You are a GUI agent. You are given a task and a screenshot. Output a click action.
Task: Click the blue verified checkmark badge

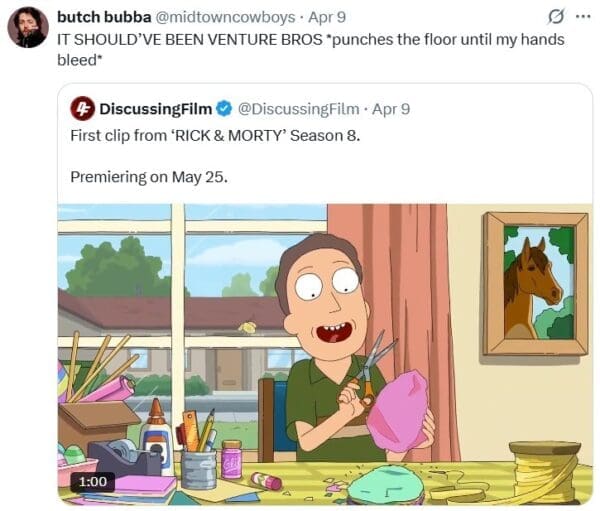click(224, 108)
